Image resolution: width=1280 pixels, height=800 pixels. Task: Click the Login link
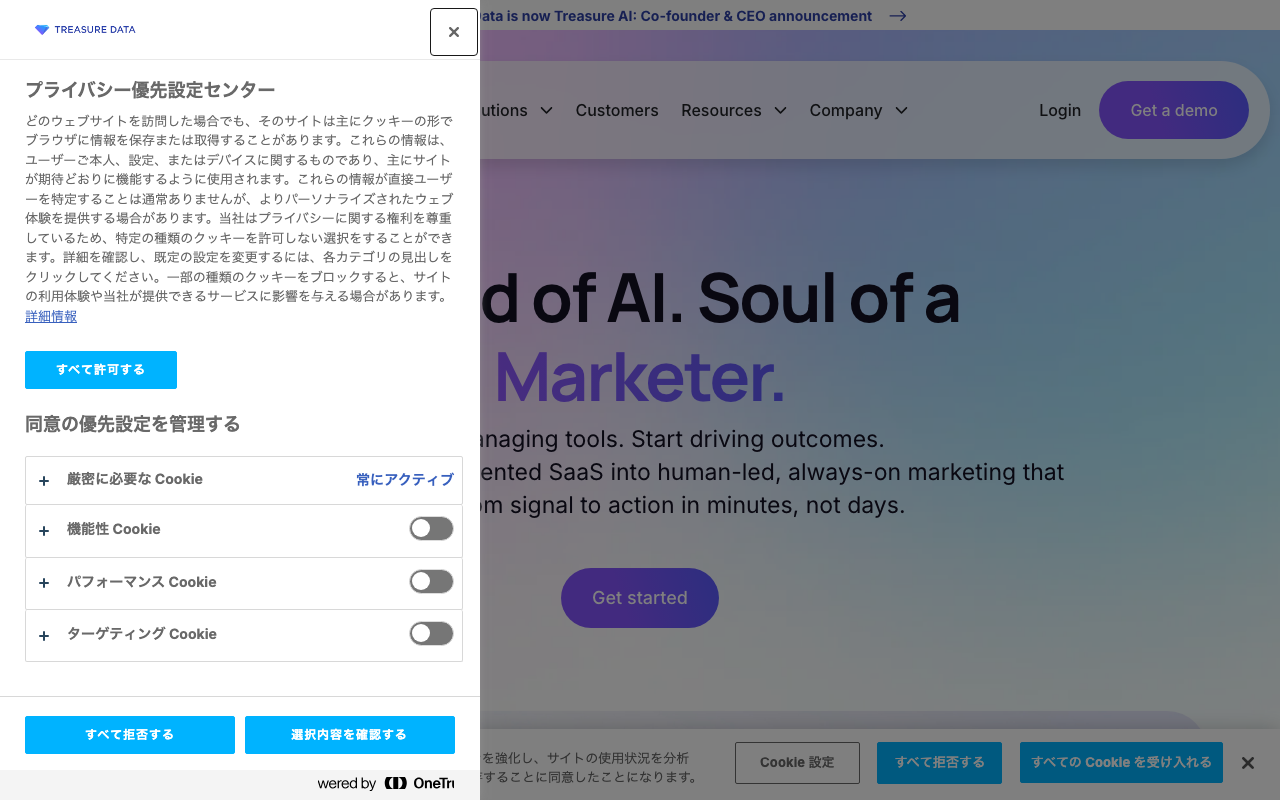[x=1060, y=110]
